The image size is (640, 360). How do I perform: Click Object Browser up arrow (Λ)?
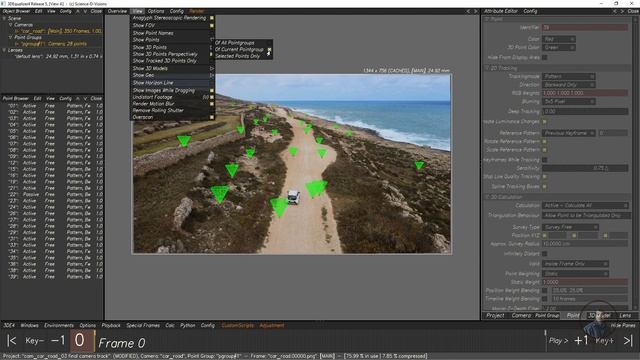click(x=78, y=11)
